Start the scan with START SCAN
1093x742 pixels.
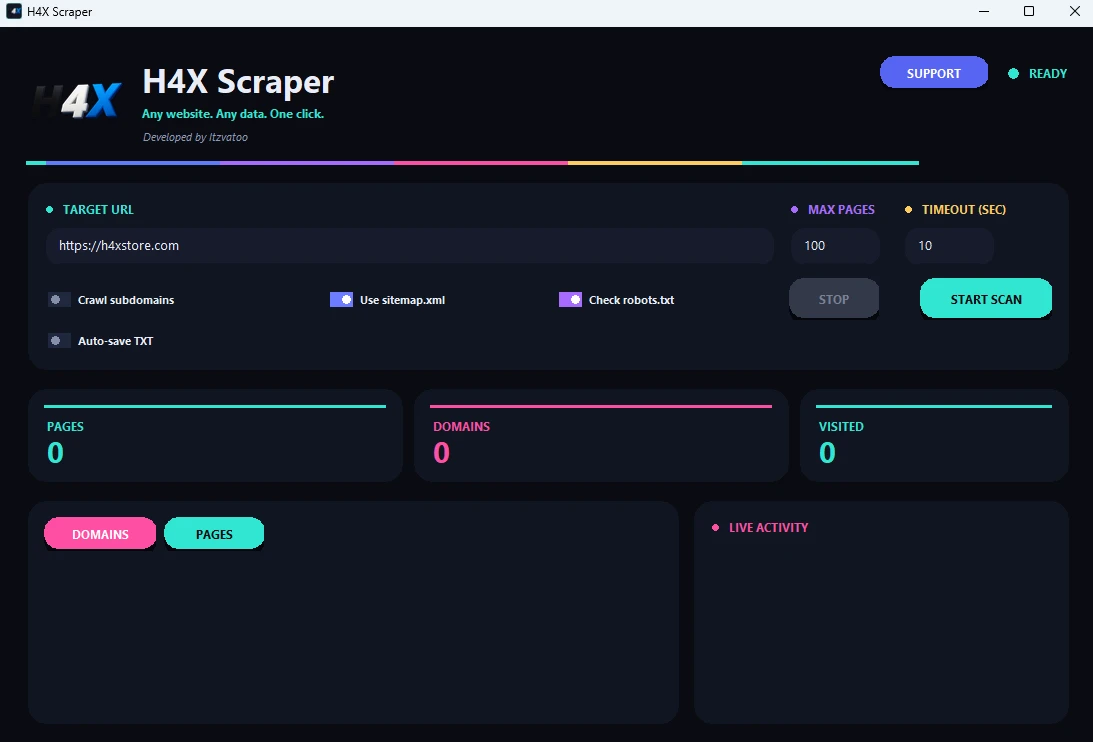[986, 298]
